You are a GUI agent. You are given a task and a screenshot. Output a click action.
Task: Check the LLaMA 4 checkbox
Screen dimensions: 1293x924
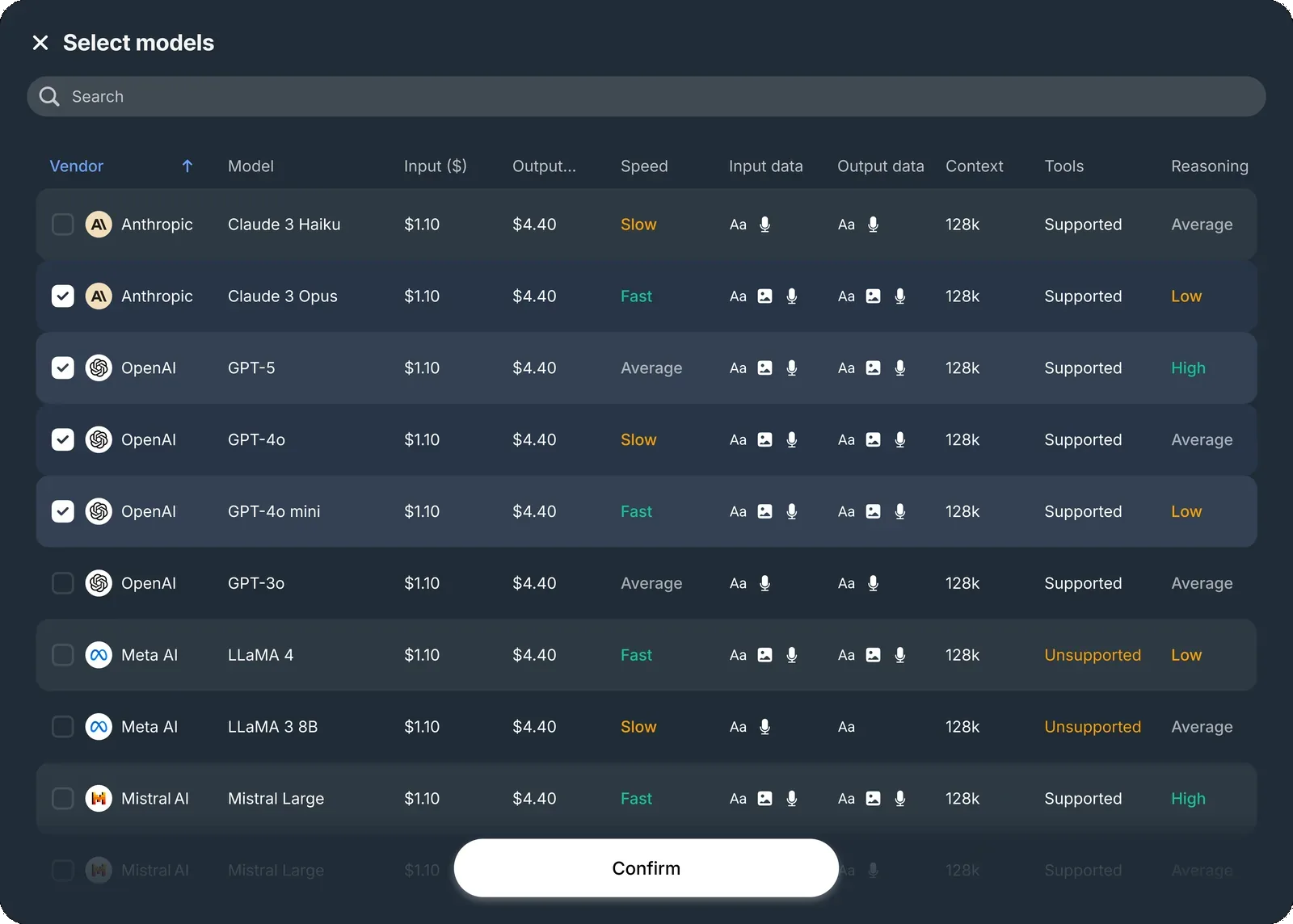click(x=63, y=655)
